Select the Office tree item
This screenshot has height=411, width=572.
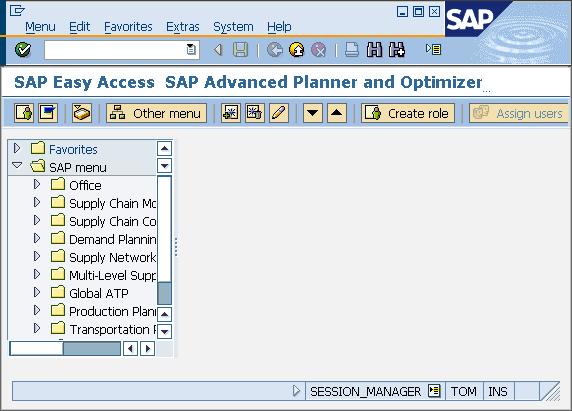coord(85,185)
